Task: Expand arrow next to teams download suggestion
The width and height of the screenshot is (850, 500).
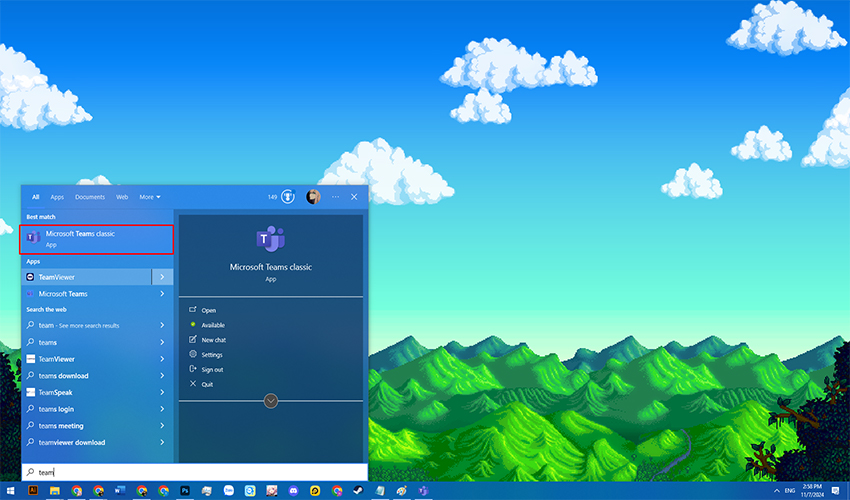Action: [x=162, y=376]
